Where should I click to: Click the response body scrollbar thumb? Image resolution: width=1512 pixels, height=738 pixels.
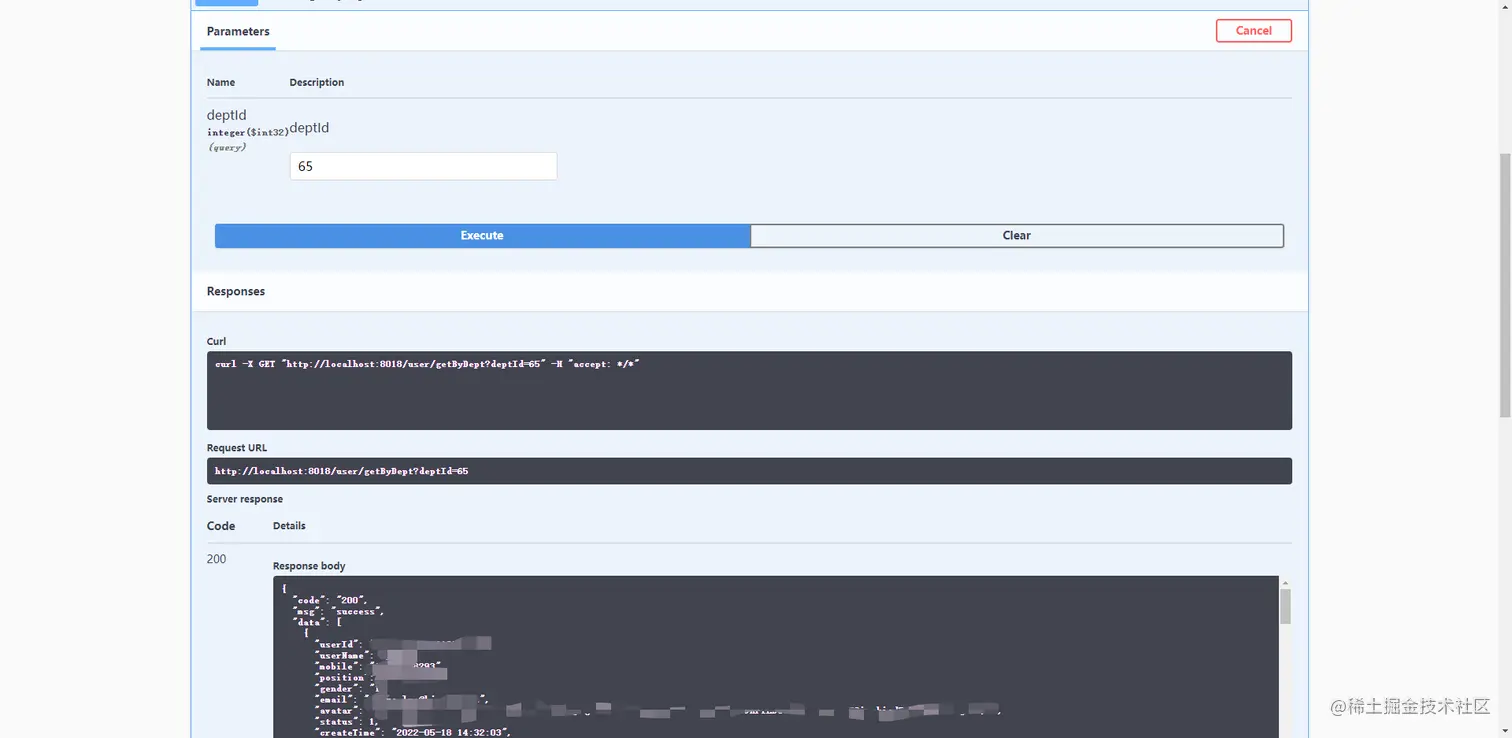pyautogui.click(x=1285, y=606)
